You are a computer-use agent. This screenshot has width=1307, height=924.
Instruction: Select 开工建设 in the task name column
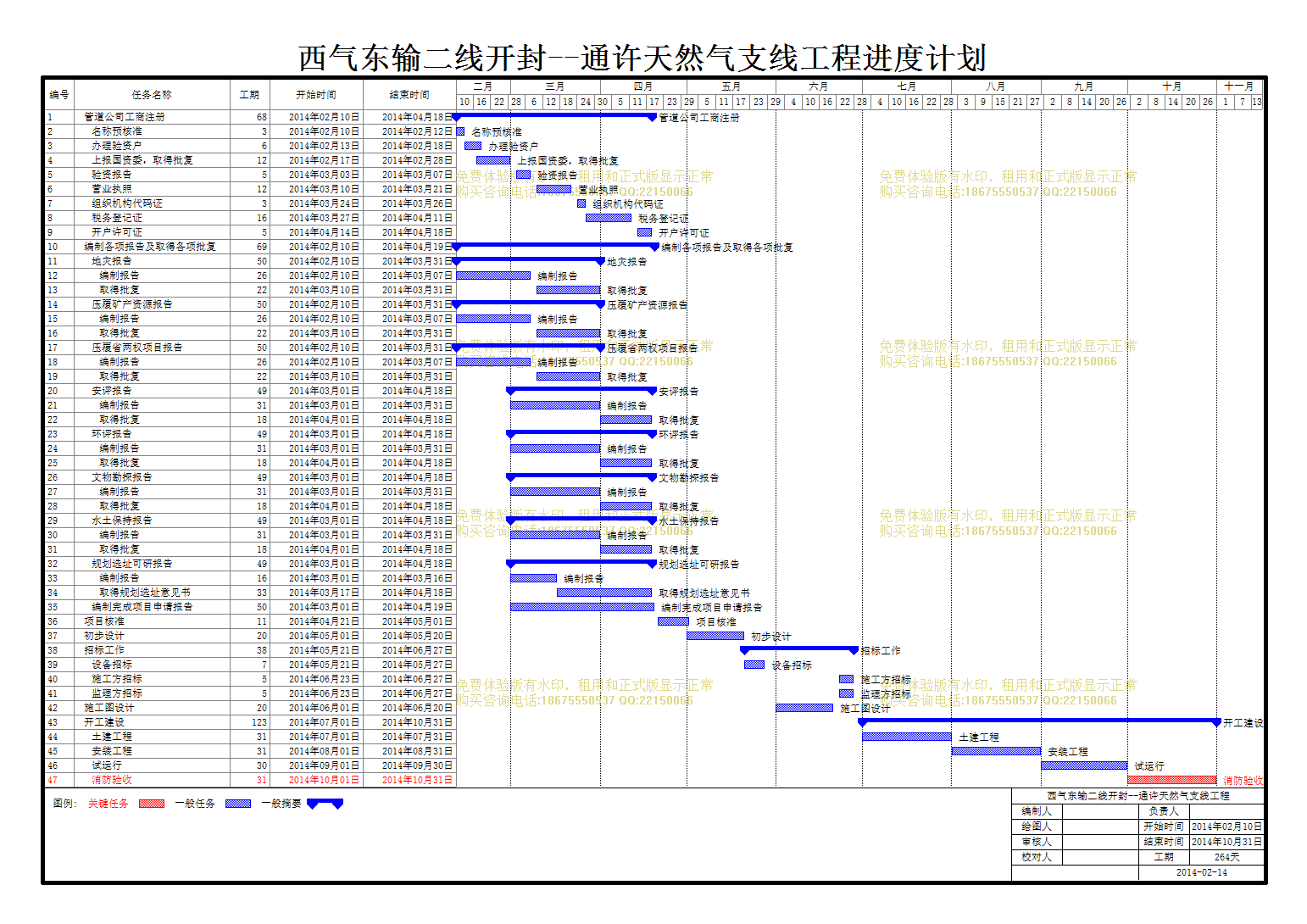[104, 722]
